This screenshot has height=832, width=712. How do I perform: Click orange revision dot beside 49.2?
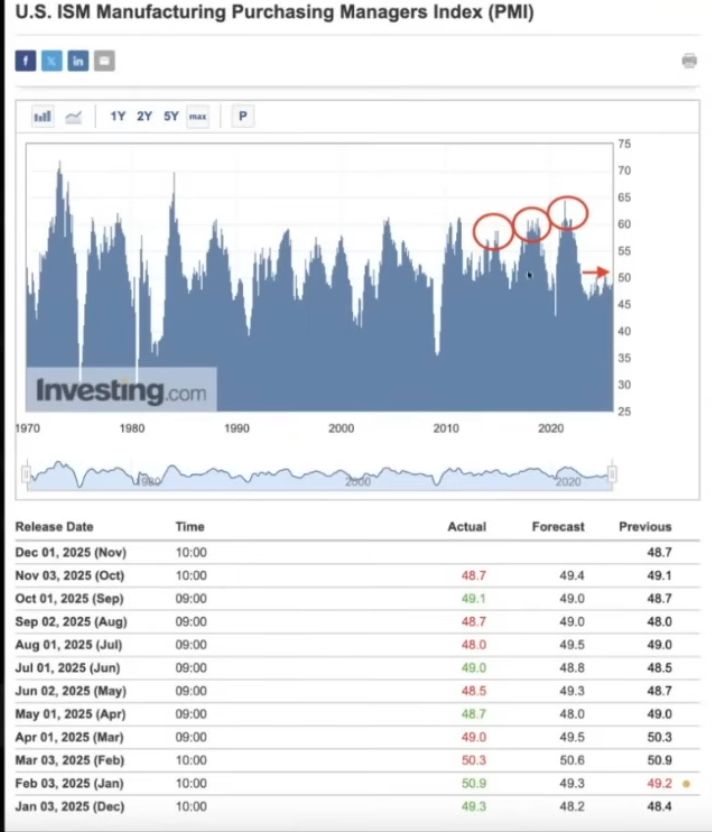click(x=686, y=784)
